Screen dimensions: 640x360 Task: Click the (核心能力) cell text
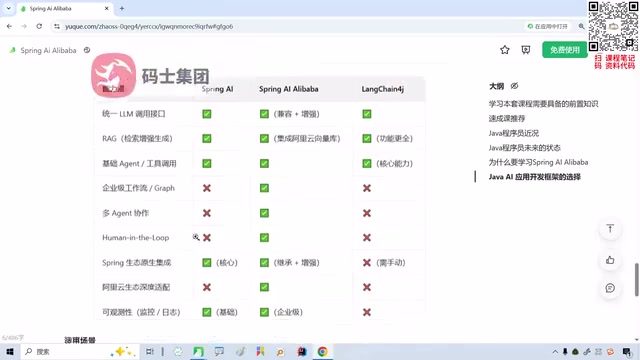point(394,164)
